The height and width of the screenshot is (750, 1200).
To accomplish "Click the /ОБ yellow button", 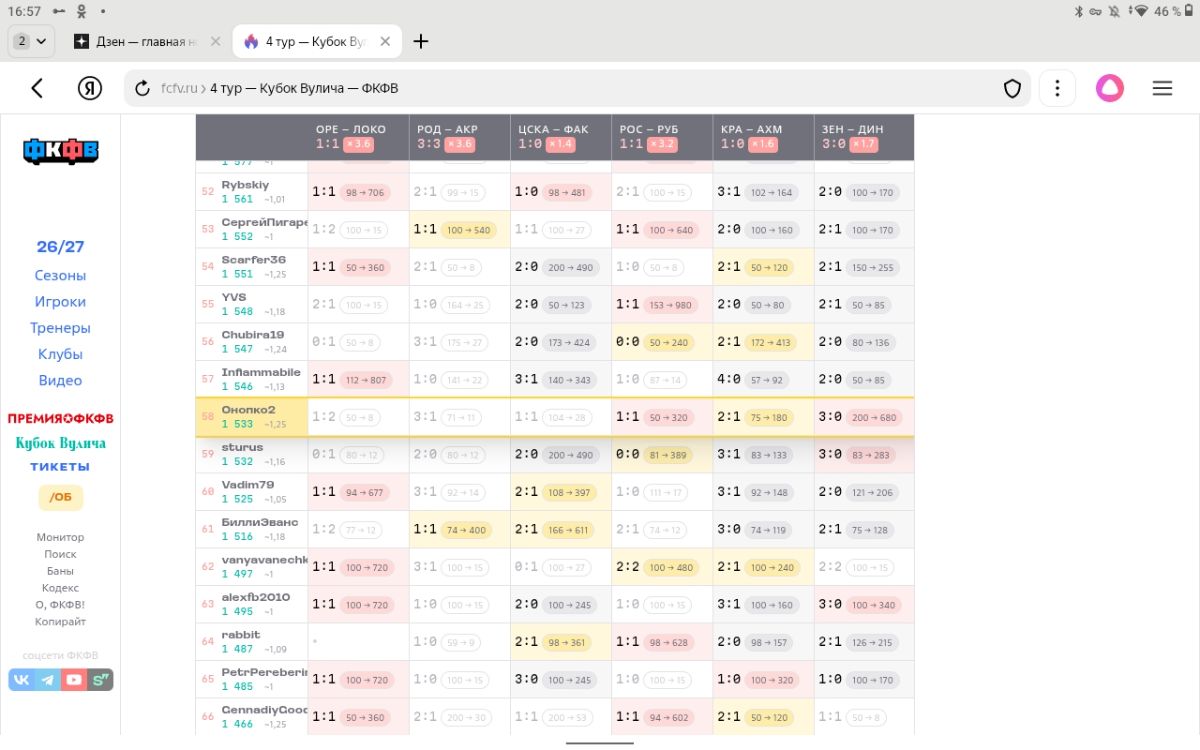I will click(61, 497).
